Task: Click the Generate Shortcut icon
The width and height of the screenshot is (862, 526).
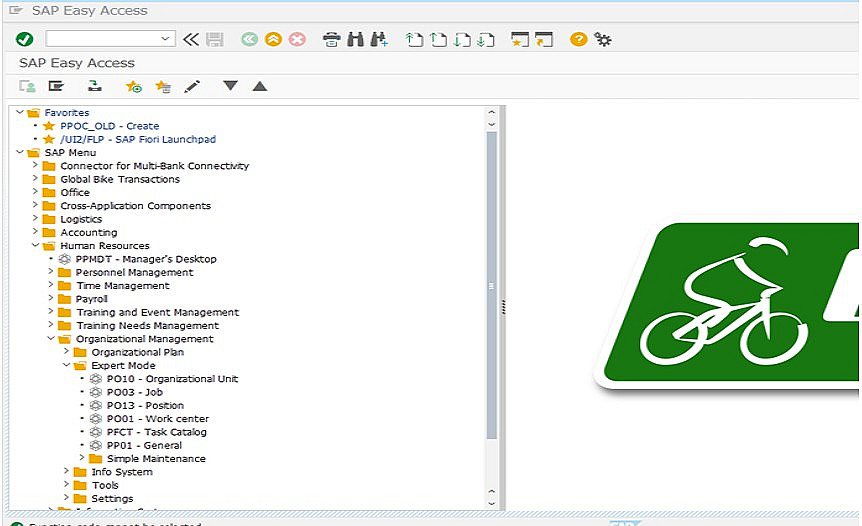Action: (x=544, y=40)
